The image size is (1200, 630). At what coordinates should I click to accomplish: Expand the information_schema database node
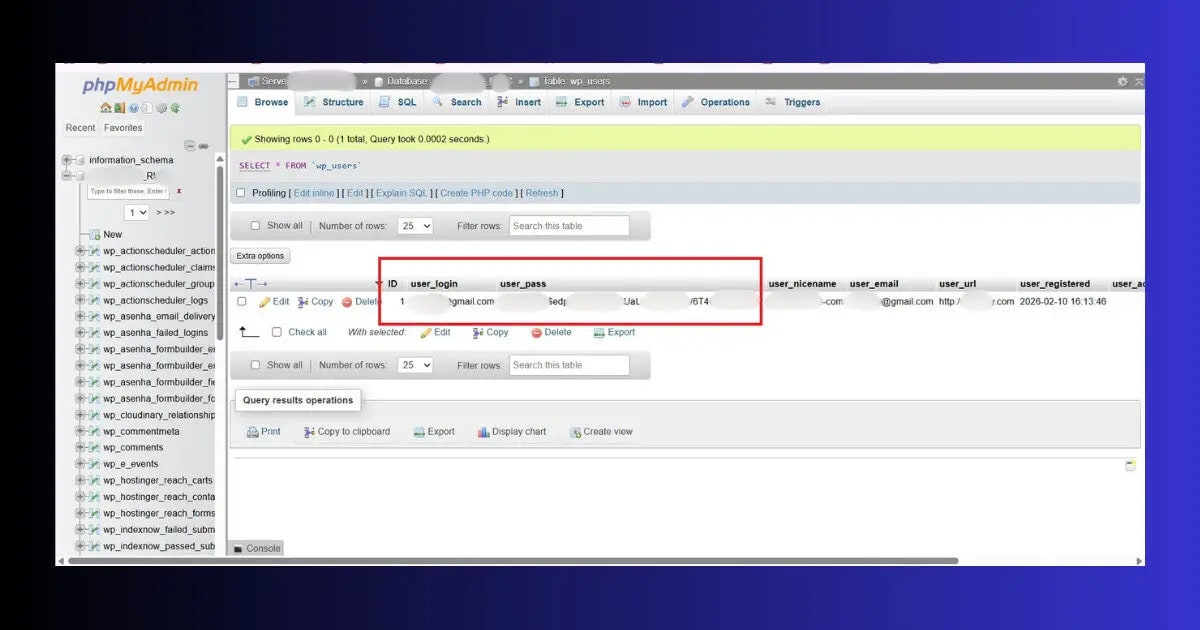(65, 159)
